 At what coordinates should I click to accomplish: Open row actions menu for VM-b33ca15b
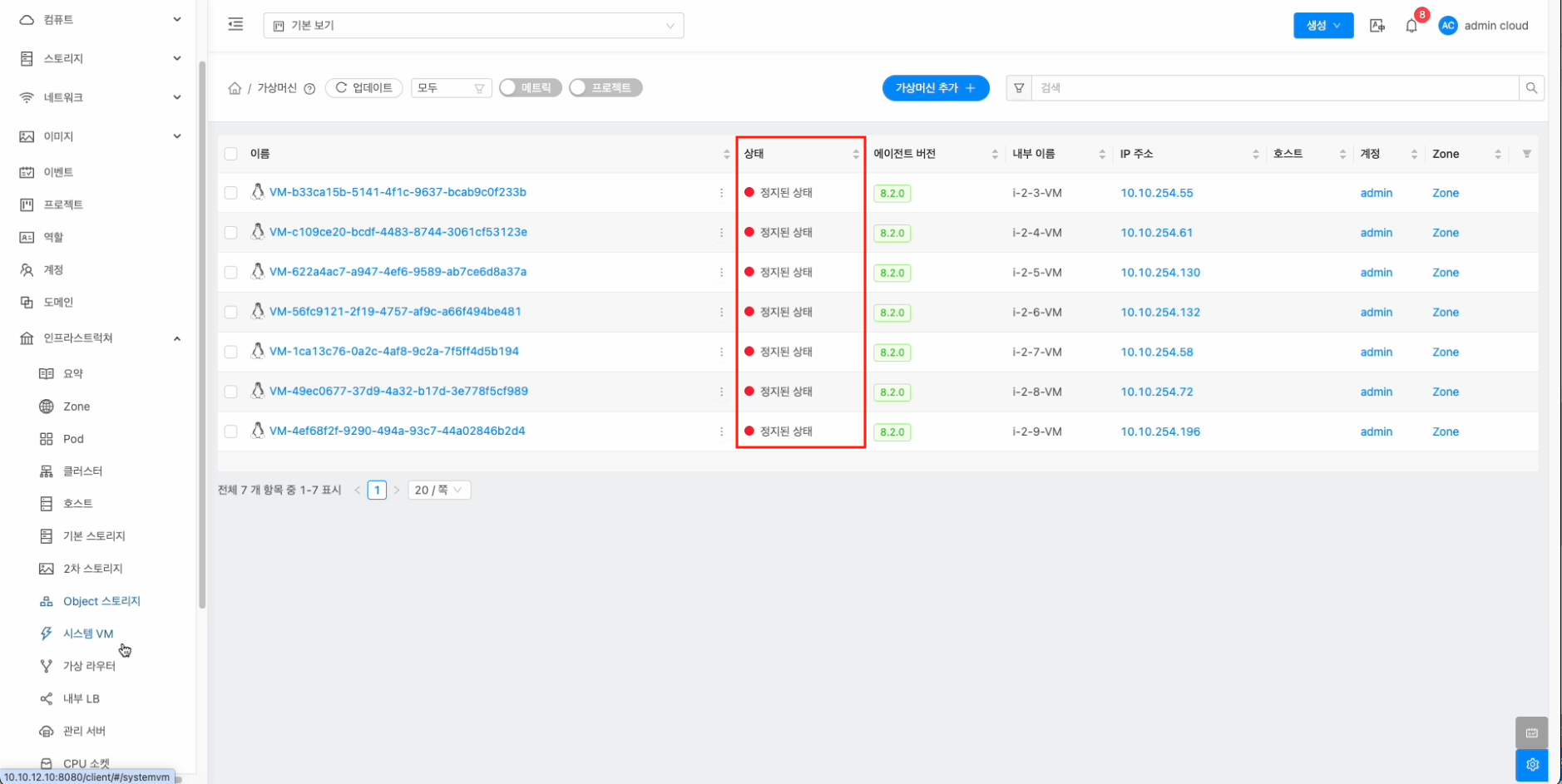(x=721, y=193)
